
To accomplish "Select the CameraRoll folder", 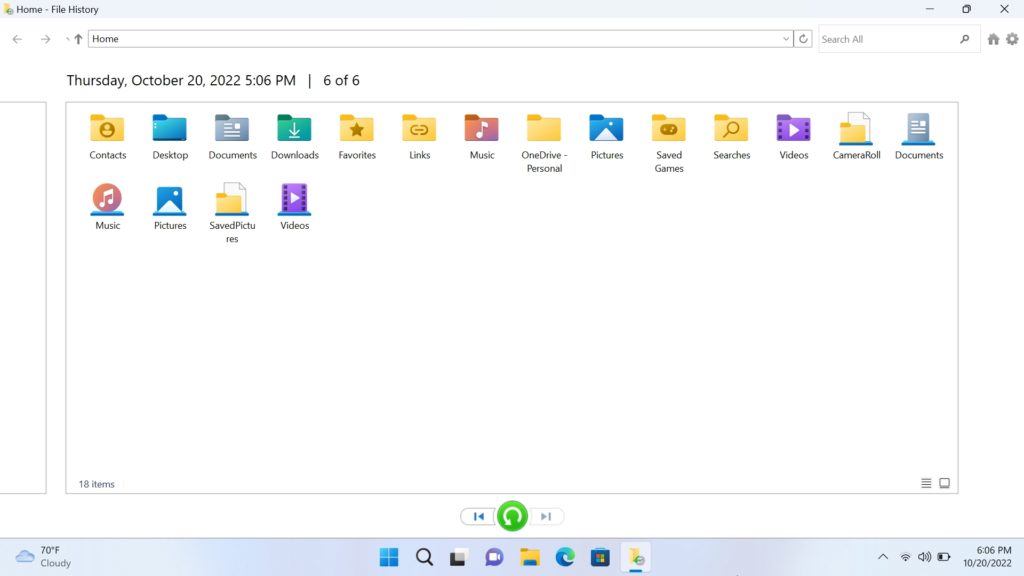I will click(x=855, y=132).
